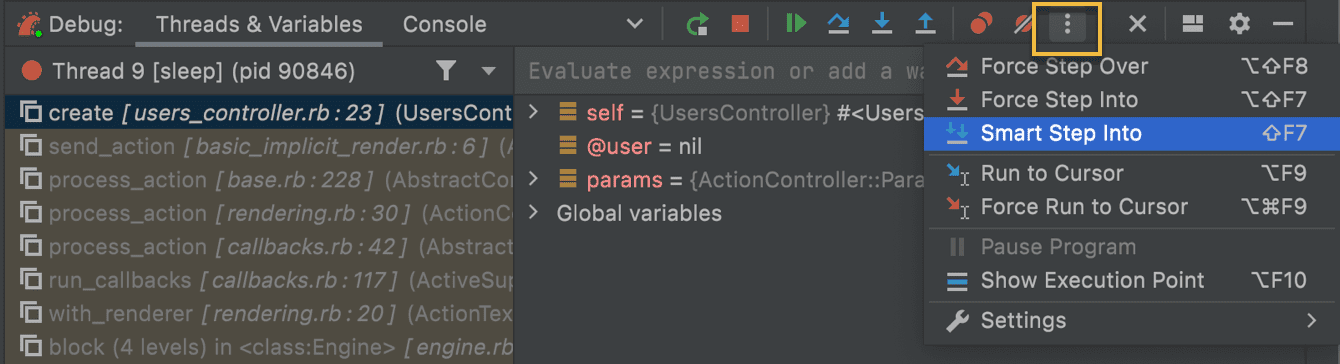1340x364 pixels.
Task: Click the Step Over toolbar icon
Action: pyautogui.click(x=838, y=24)
